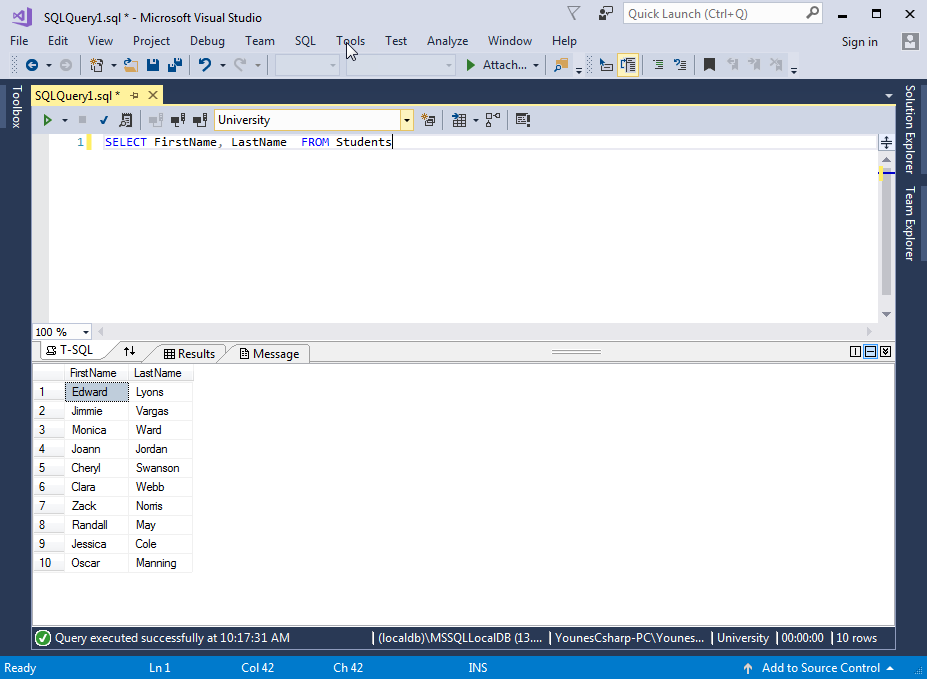Expand the 100 % zoom dropdown
The image size is (927, 679).
pyautogui.click(x=86, y=332)
